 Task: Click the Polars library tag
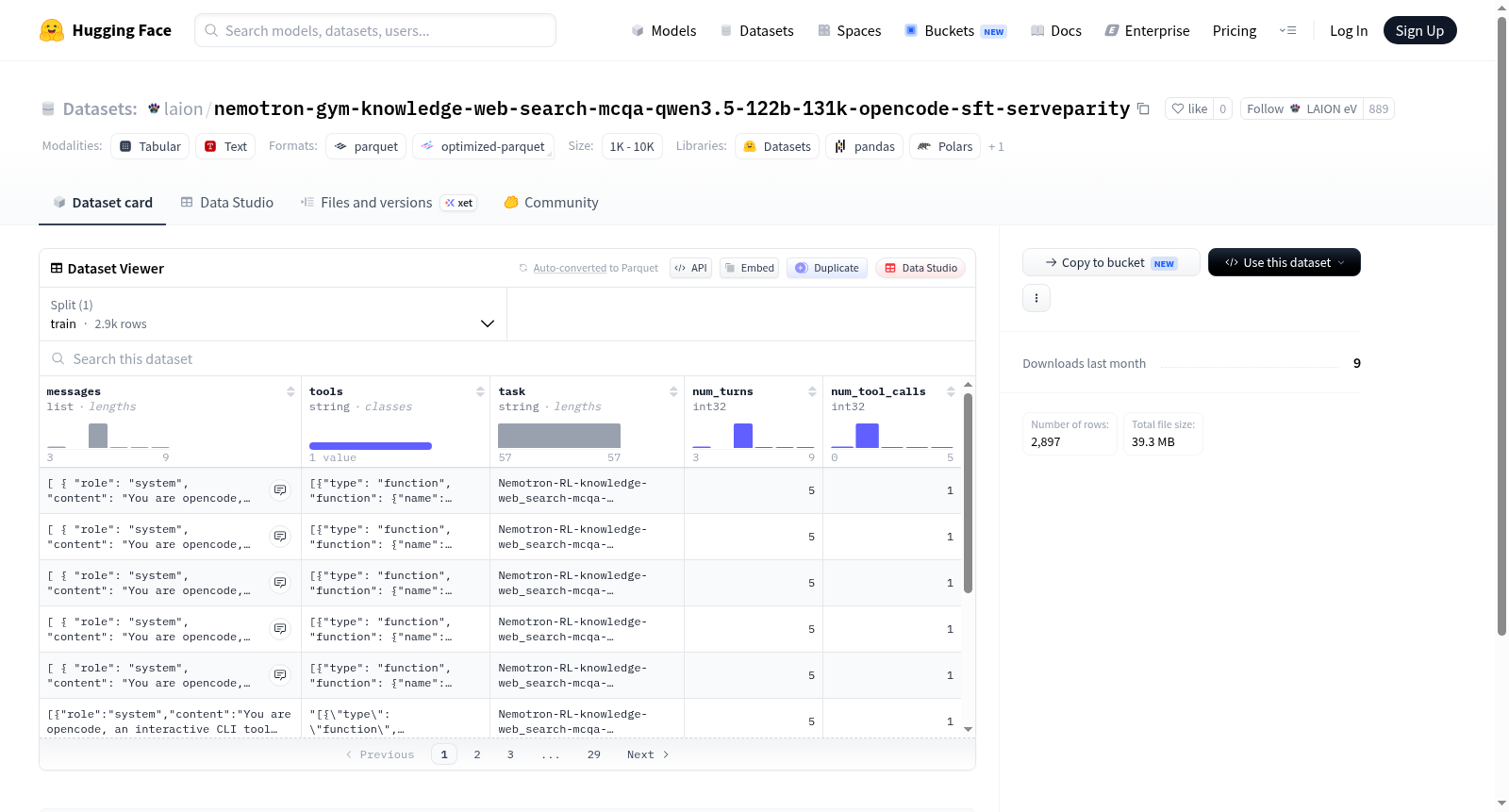click(x=945, y=146)
